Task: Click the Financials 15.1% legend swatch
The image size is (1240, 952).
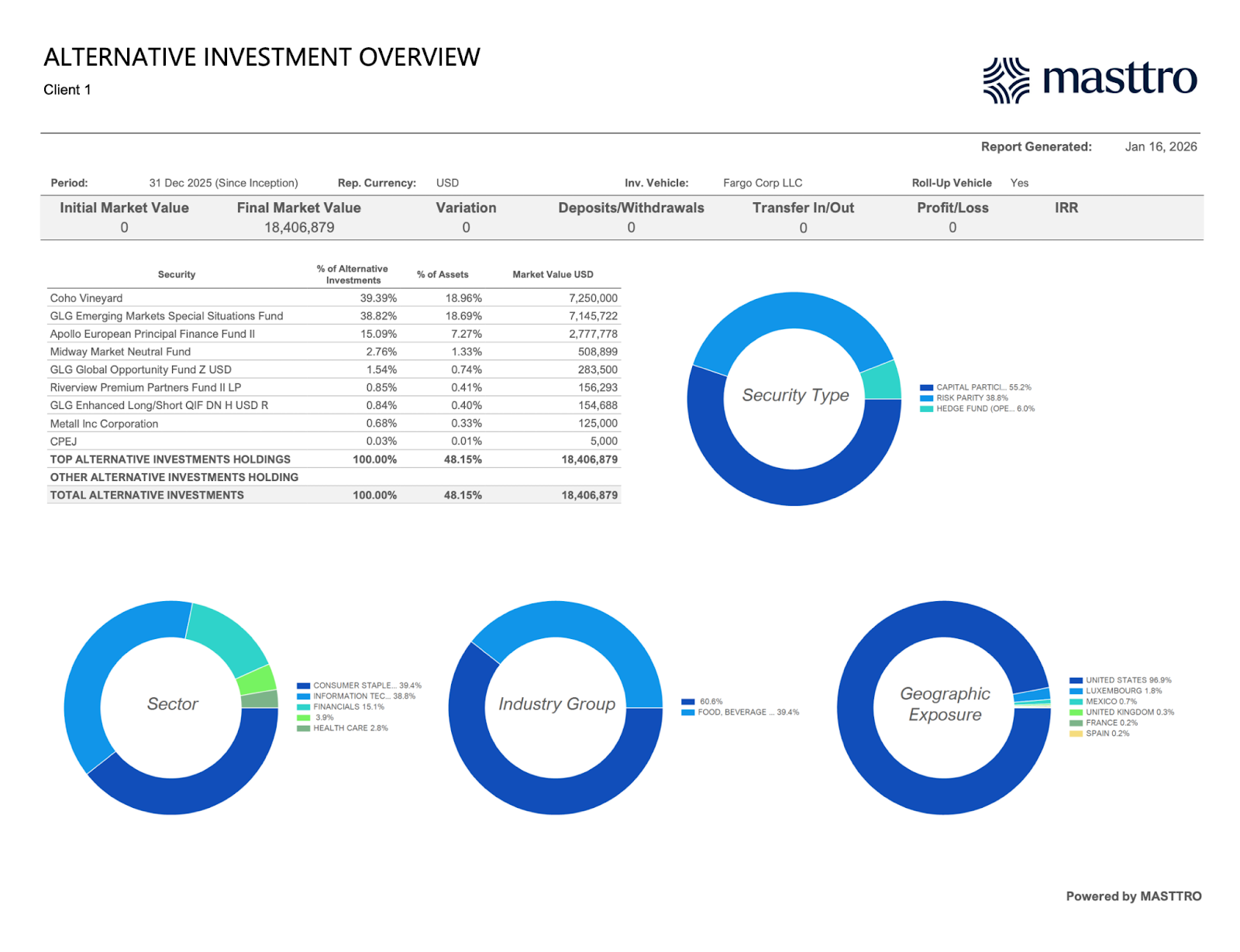Action: point(303,707)
